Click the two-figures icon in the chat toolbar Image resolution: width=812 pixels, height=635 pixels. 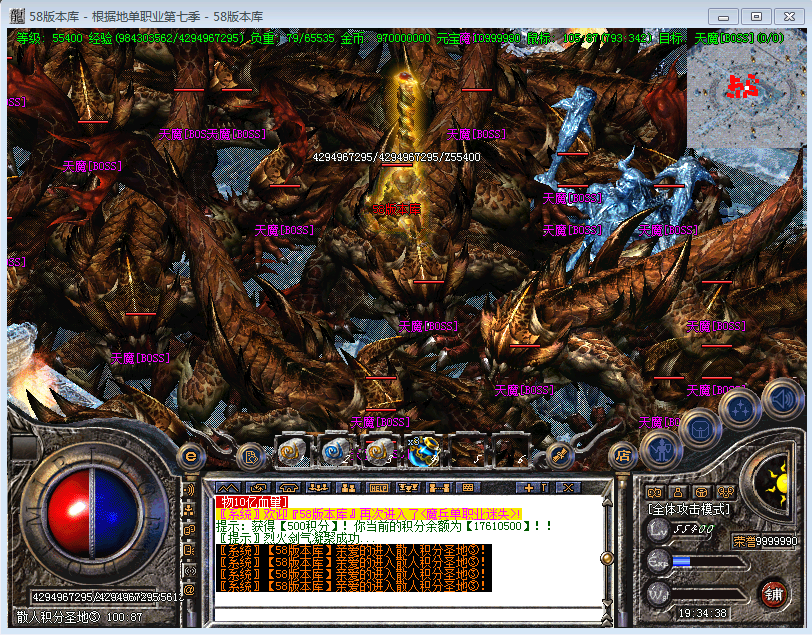pos(349,487)
